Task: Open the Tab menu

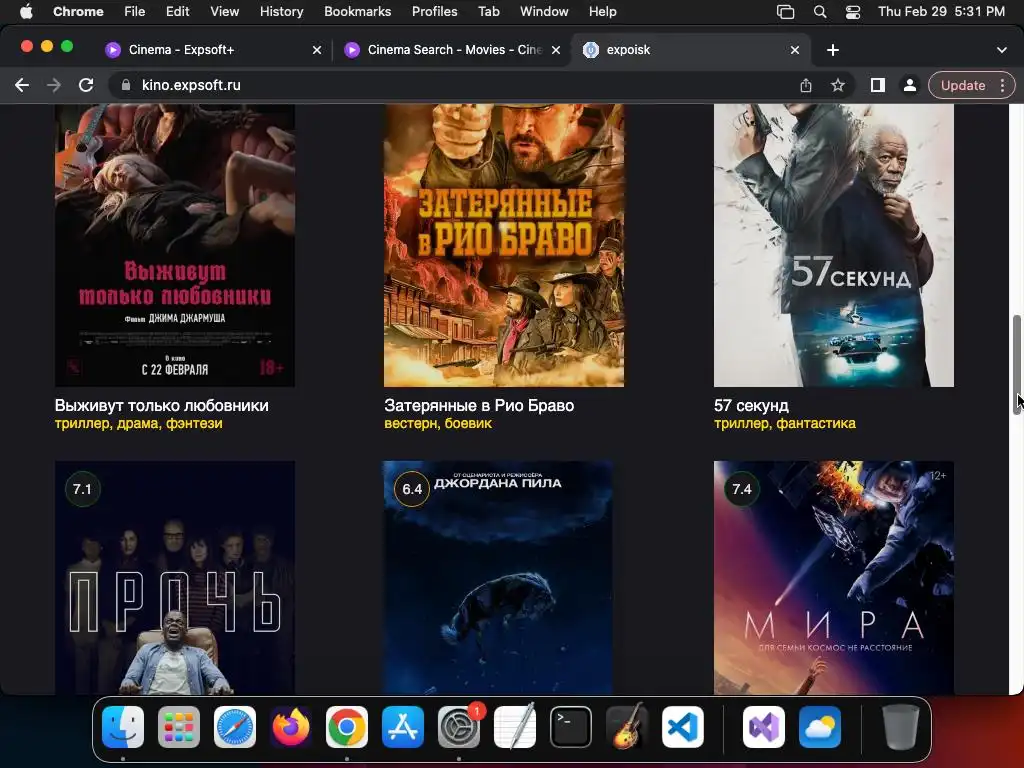Action: 488,12
